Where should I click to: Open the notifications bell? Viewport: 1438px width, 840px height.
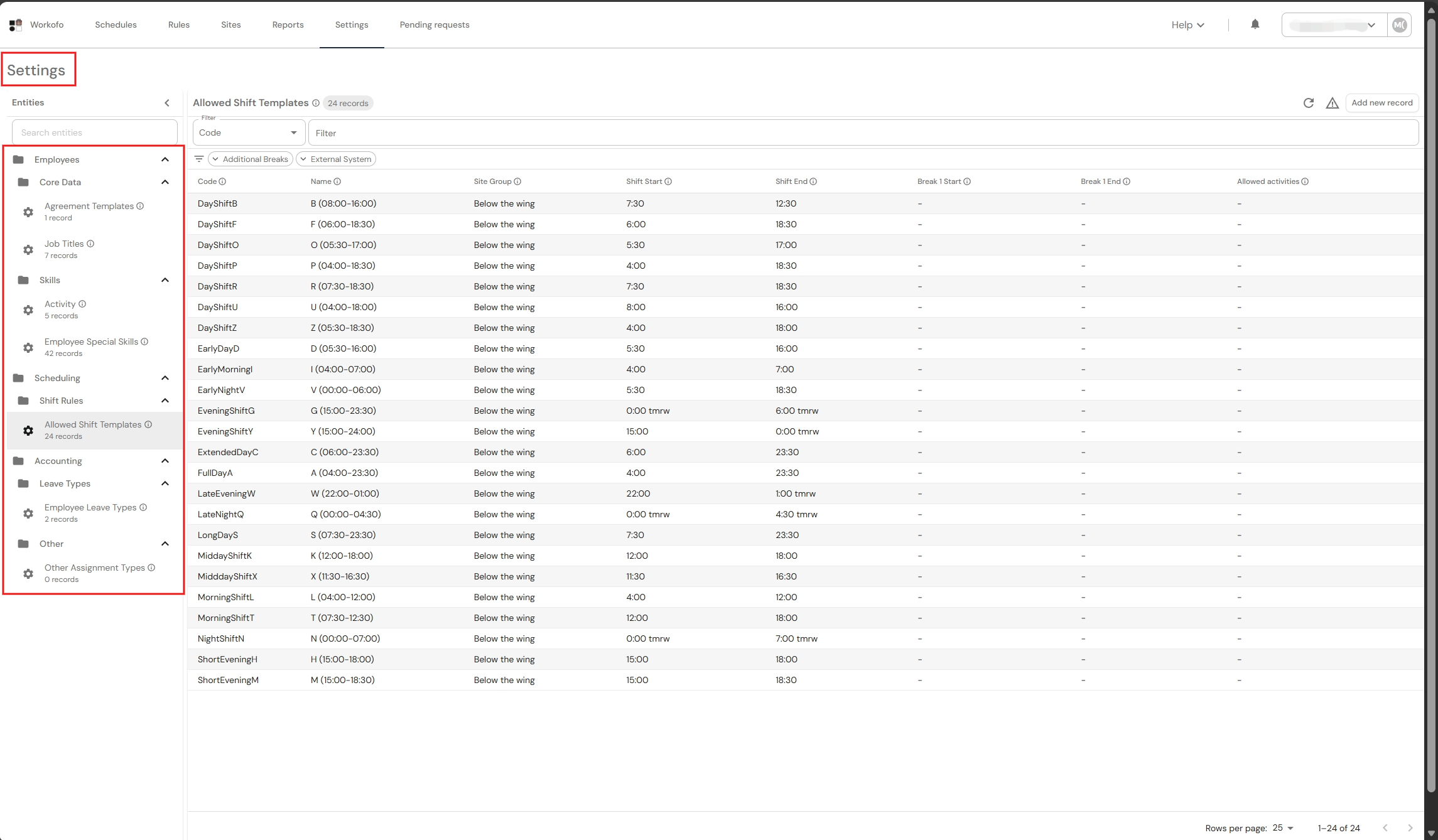(1255, 24)
